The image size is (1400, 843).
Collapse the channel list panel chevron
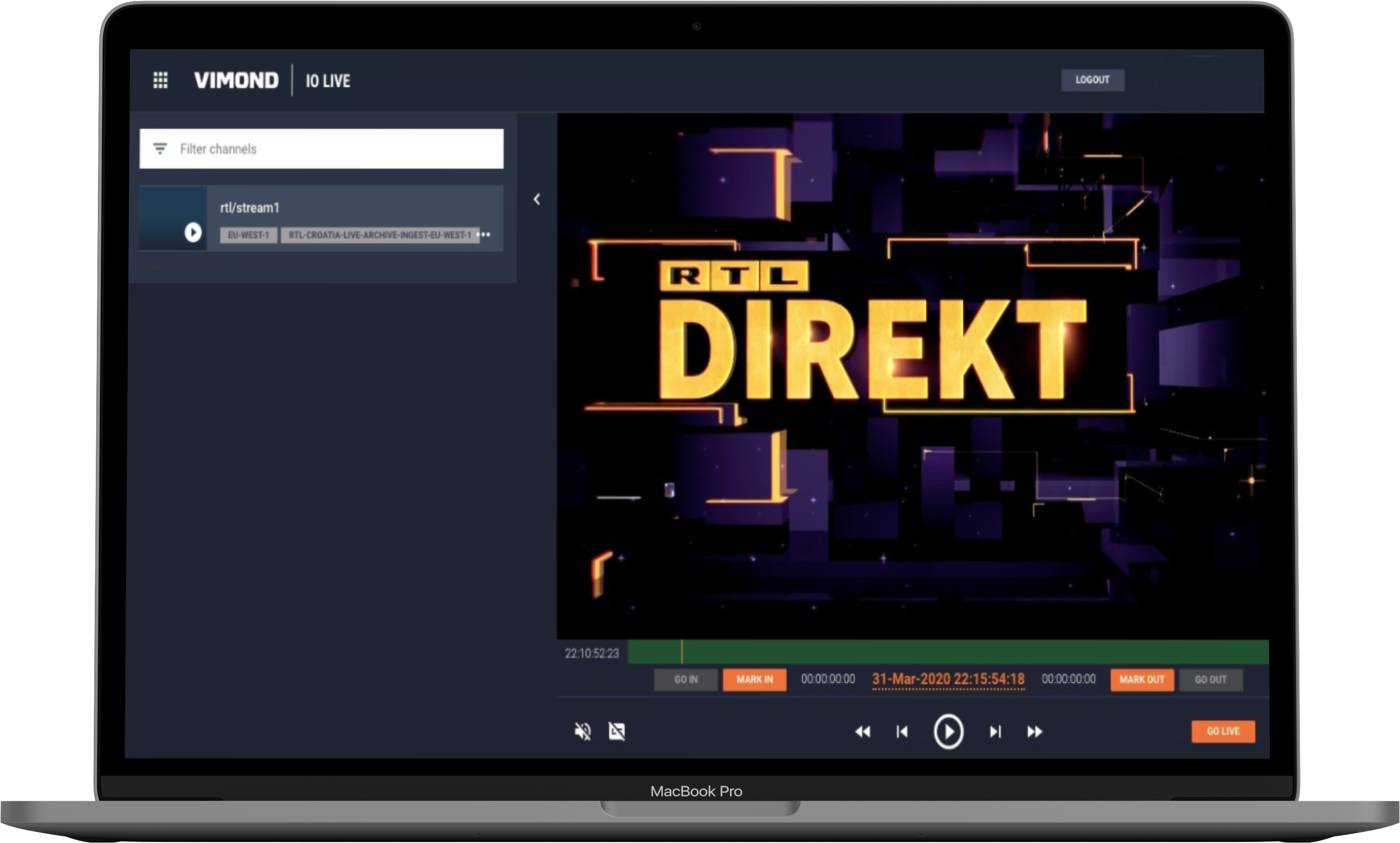536,199
